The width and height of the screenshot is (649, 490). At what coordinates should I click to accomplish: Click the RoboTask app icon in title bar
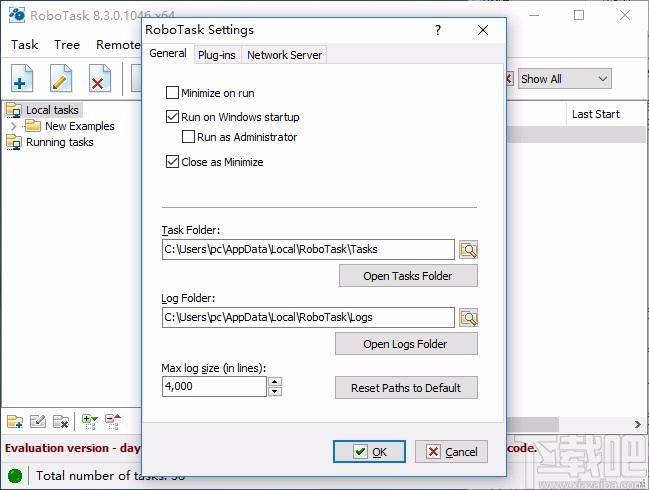pyautogui.click(x=17, y=15)
